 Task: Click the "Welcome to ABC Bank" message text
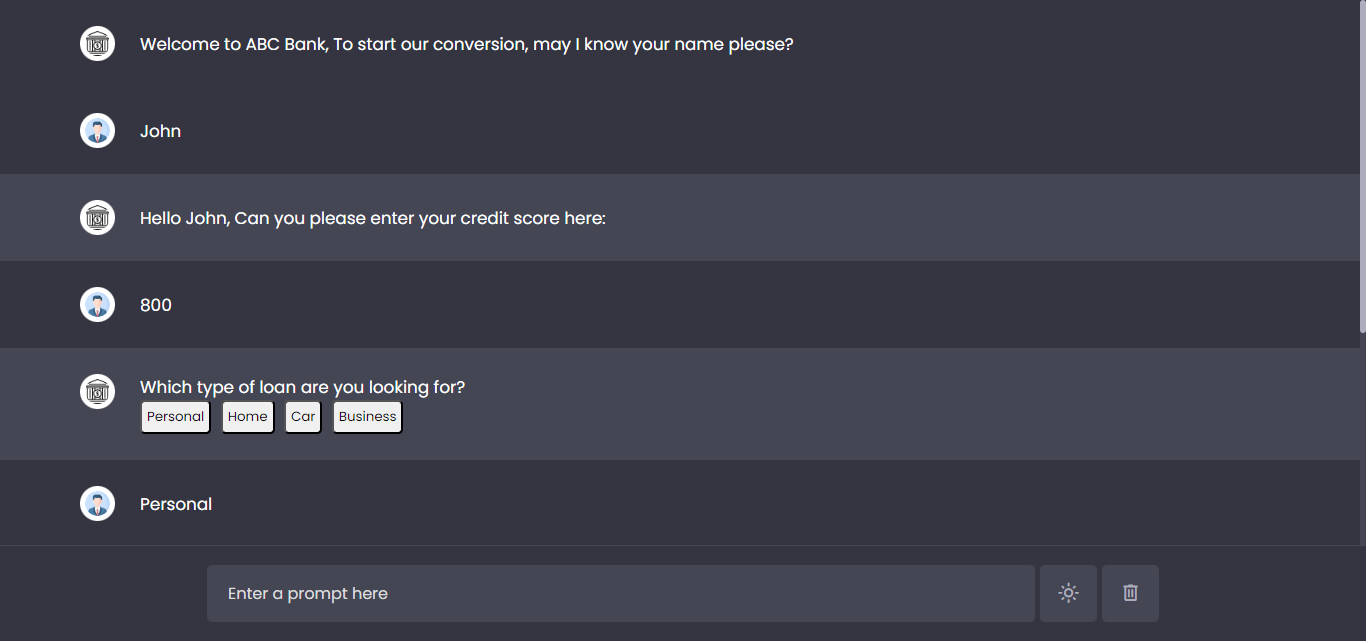[x=466, y=45]
